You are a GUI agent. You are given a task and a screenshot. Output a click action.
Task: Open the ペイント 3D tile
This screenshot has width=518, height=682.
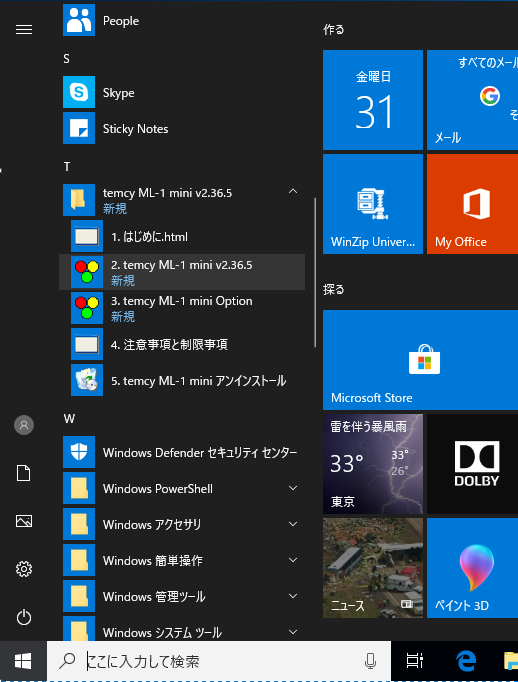click(472, 568)
